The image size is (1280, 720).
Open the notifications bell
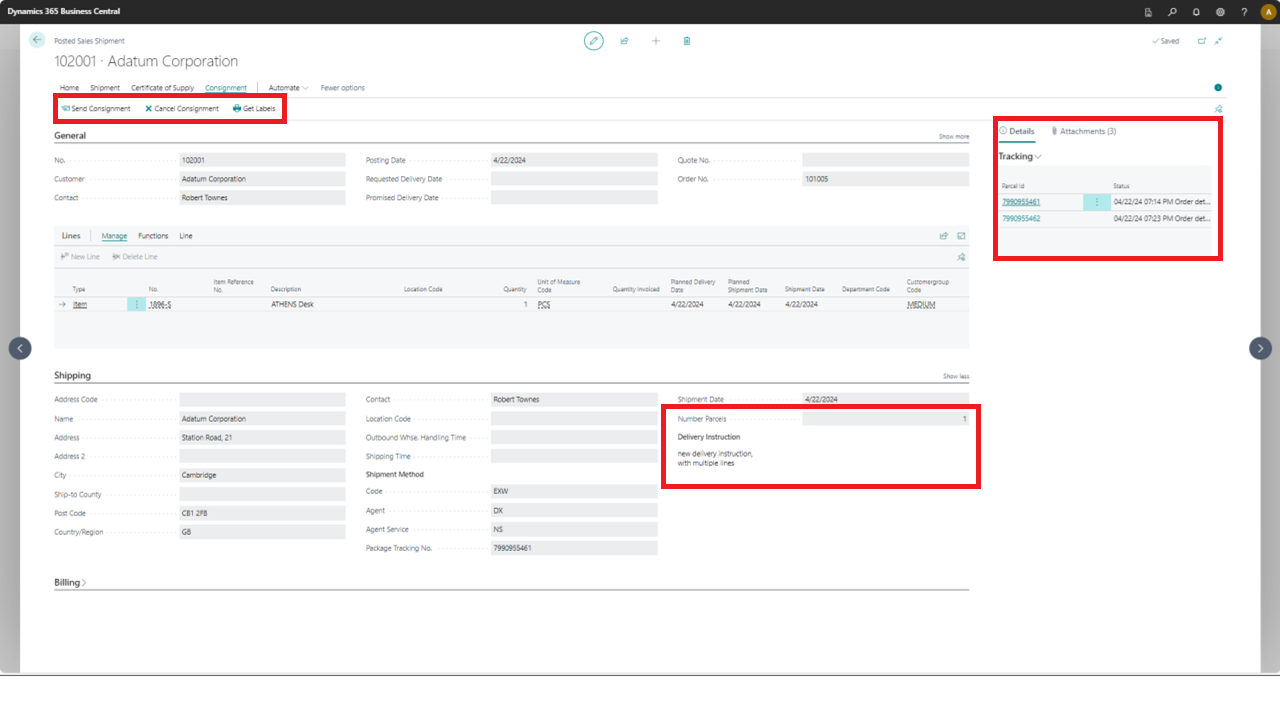point(1196,11)
